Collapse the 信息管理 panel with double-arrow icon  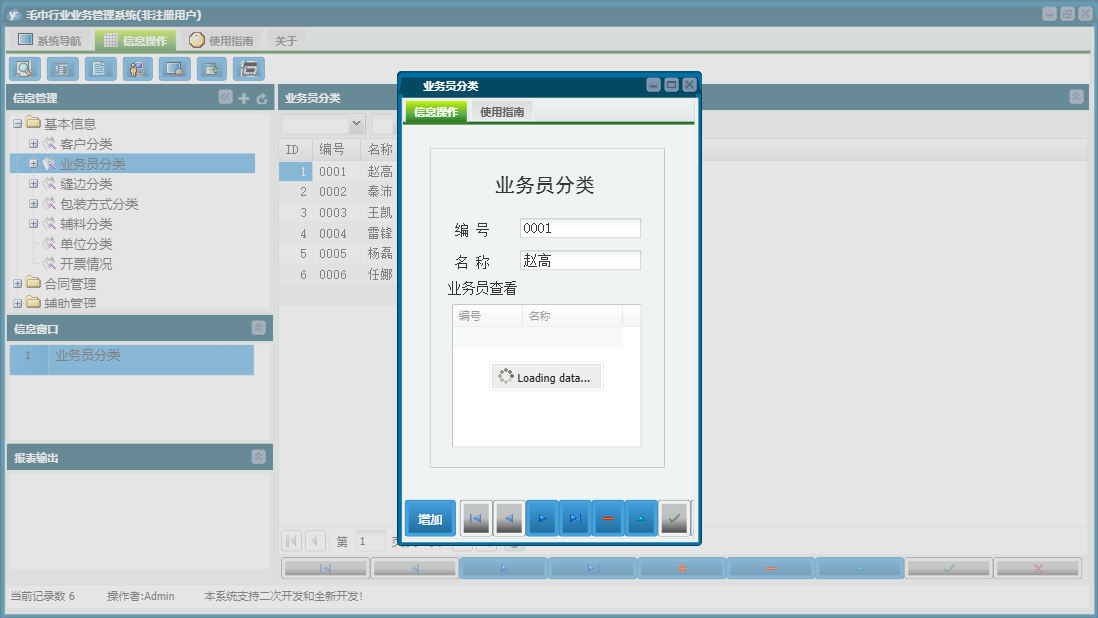(x=225, y=97)
